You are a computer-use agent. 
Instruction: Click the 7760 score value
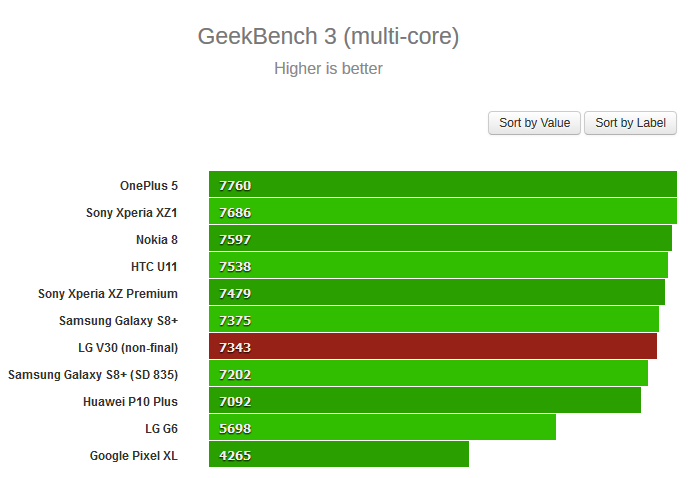[x=235, y=185]
